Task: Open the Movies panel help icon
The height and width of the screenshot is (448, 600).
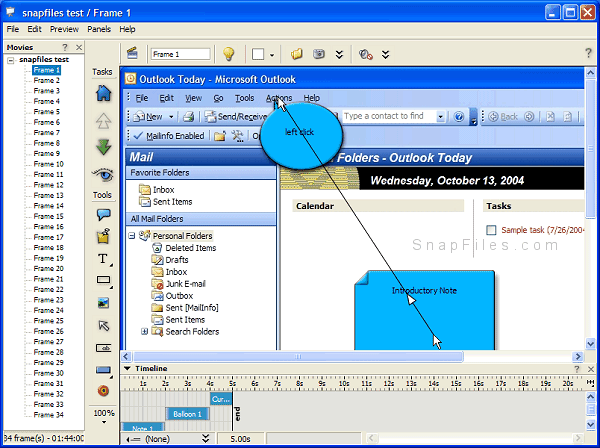Action: click(x=65, y=47)
